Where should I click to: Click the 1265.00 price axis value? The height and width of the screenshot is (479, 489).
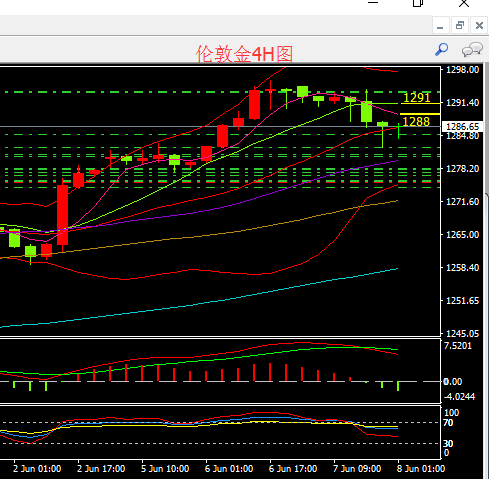click(462, 235)
